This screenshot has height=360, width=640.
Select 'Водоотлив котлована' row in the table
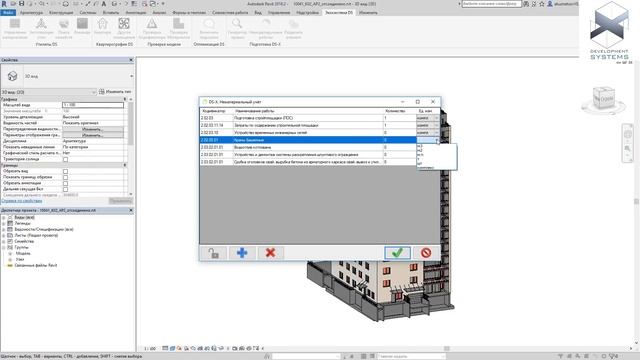pos(308,147)
